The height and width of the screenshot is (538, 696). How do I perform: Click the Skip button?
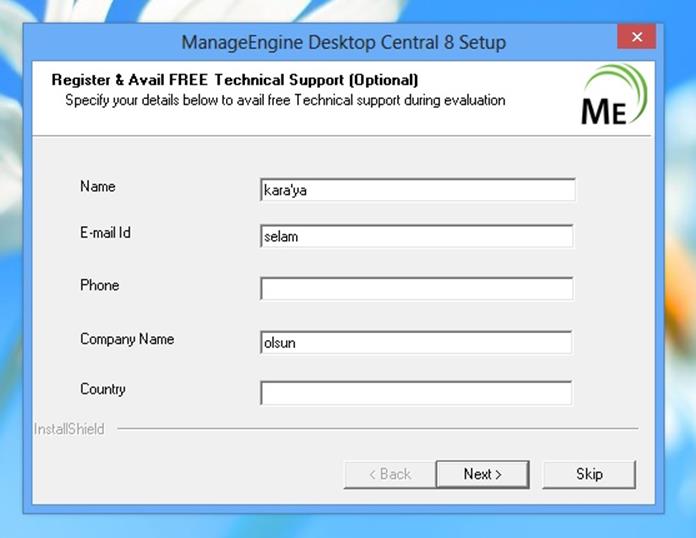[589, 474]
